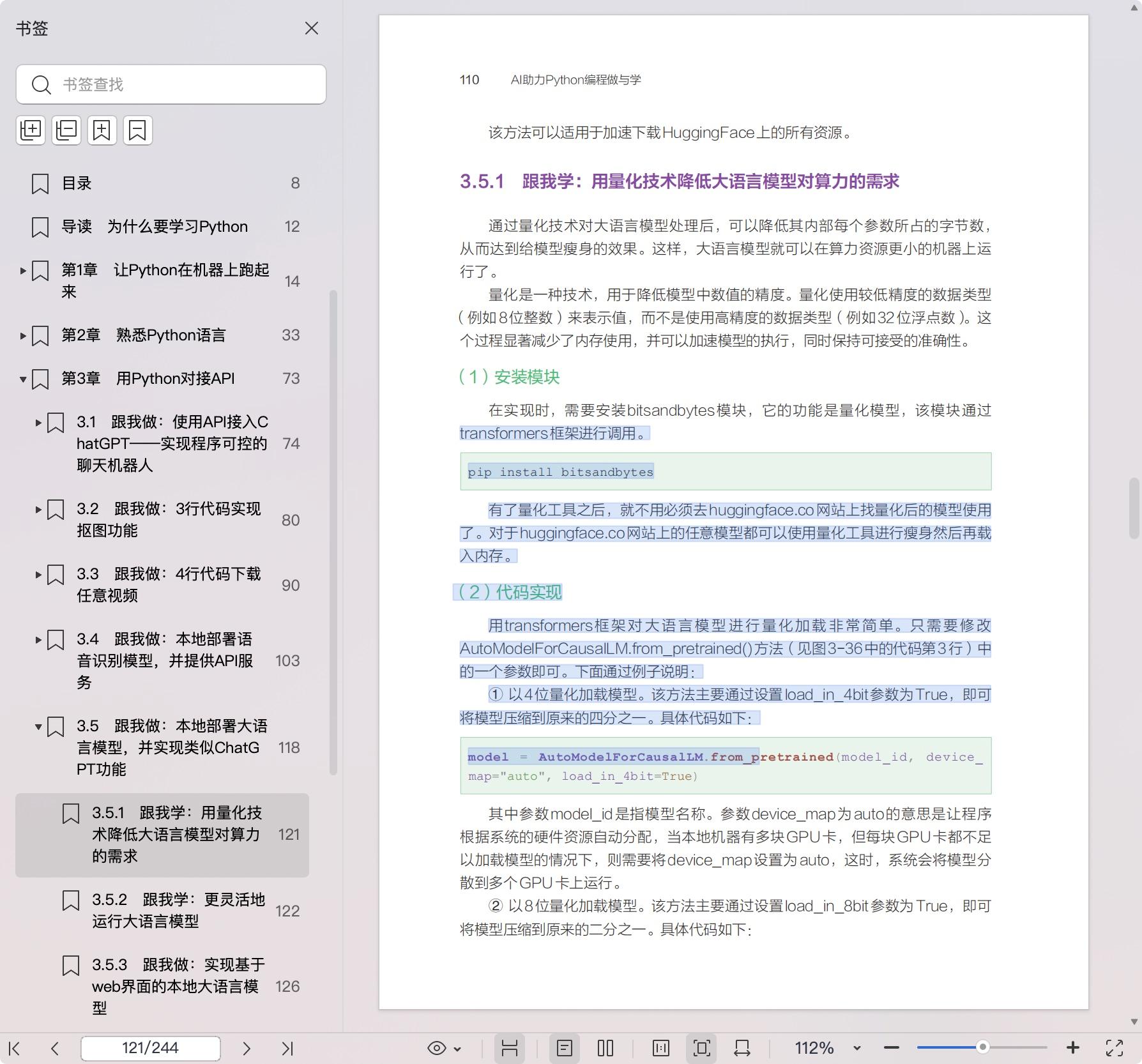The image size is (1142, 1064).
Task: Click the page number field 121/244
Action: [151, 1048]
